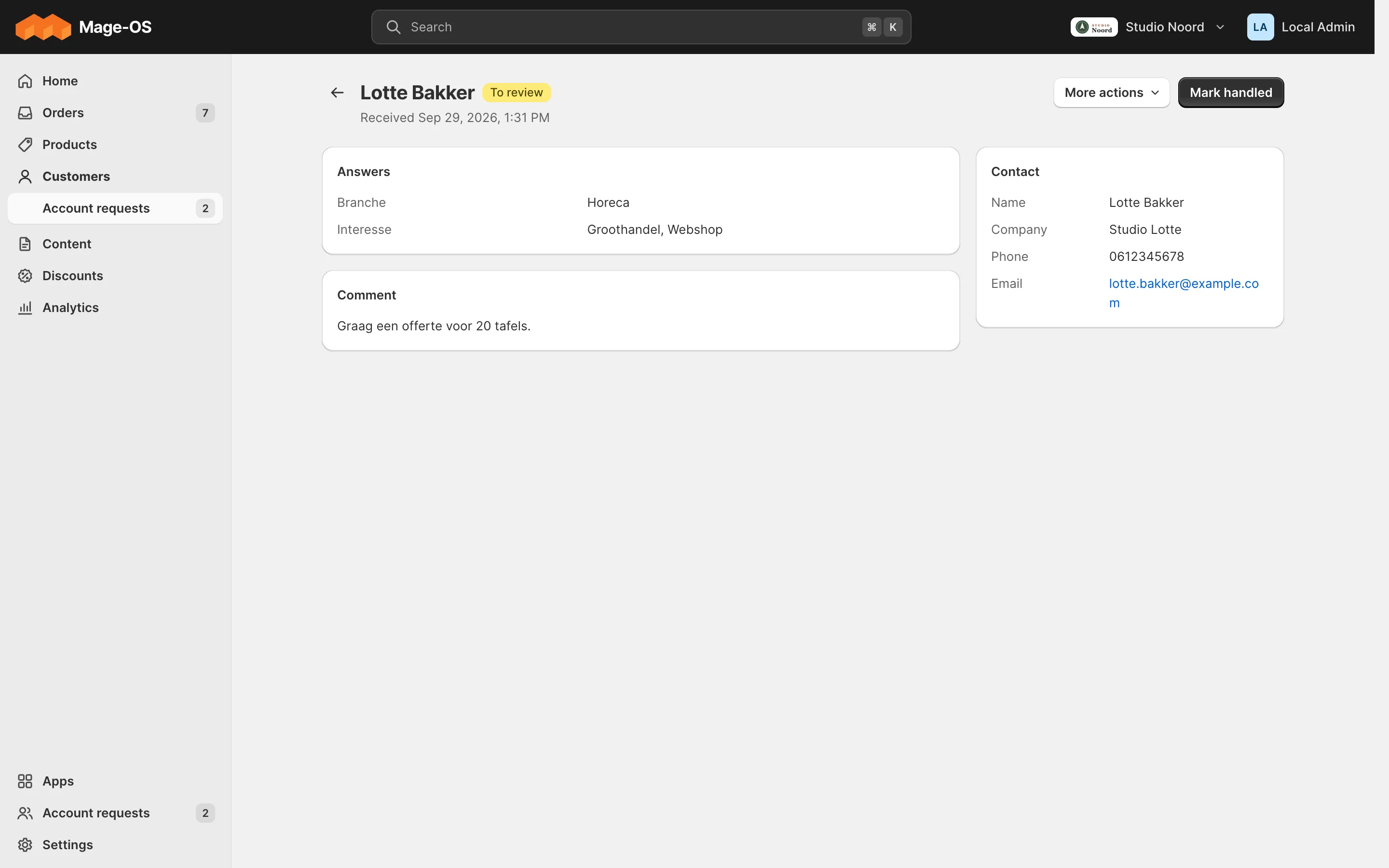Click the lotte.bakker@example.com email link
The width and height of the screenshot is (1389, 868).
tap(1184, 293)
